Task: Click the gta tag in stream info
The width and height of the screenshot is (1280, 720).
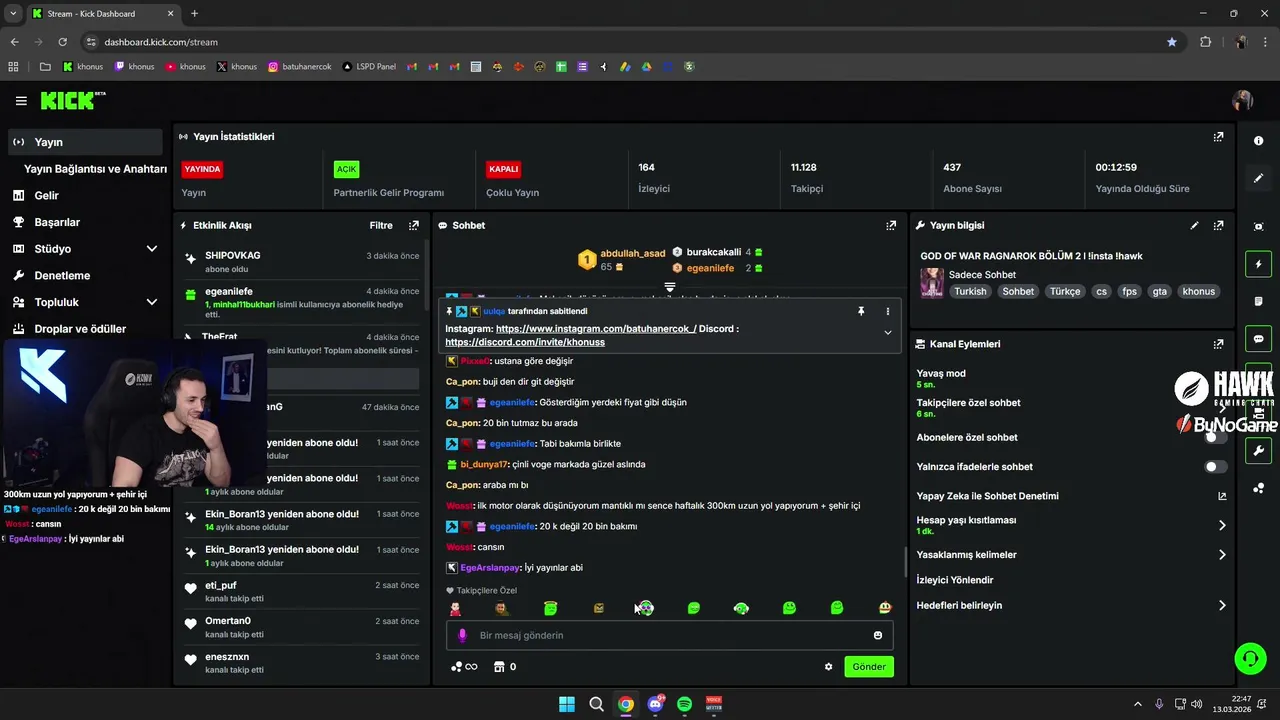Action: tap(1159, 292)
